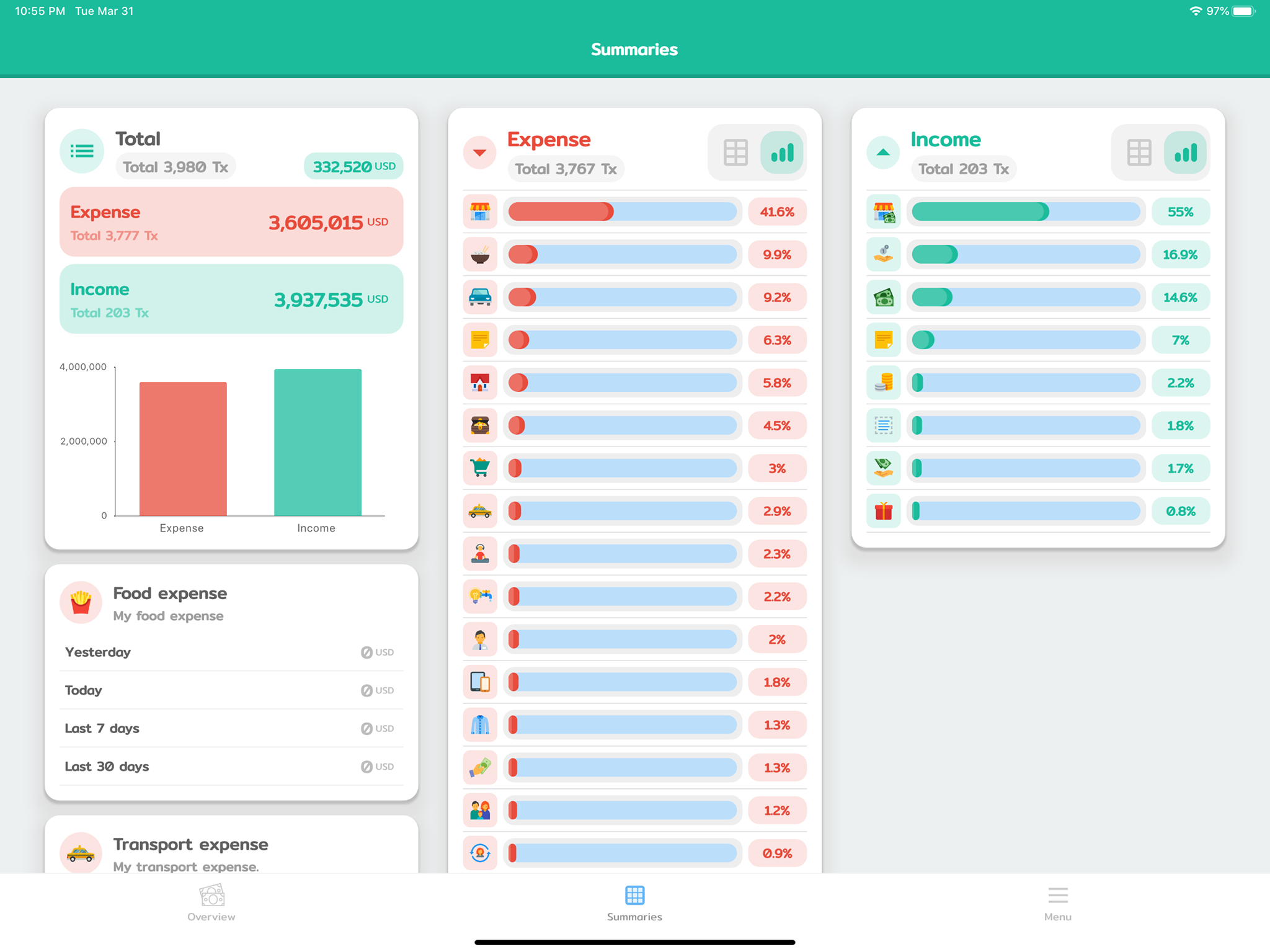
Task: Click the yellow taxi icon at 2.9%
Action: pos(479,511)
